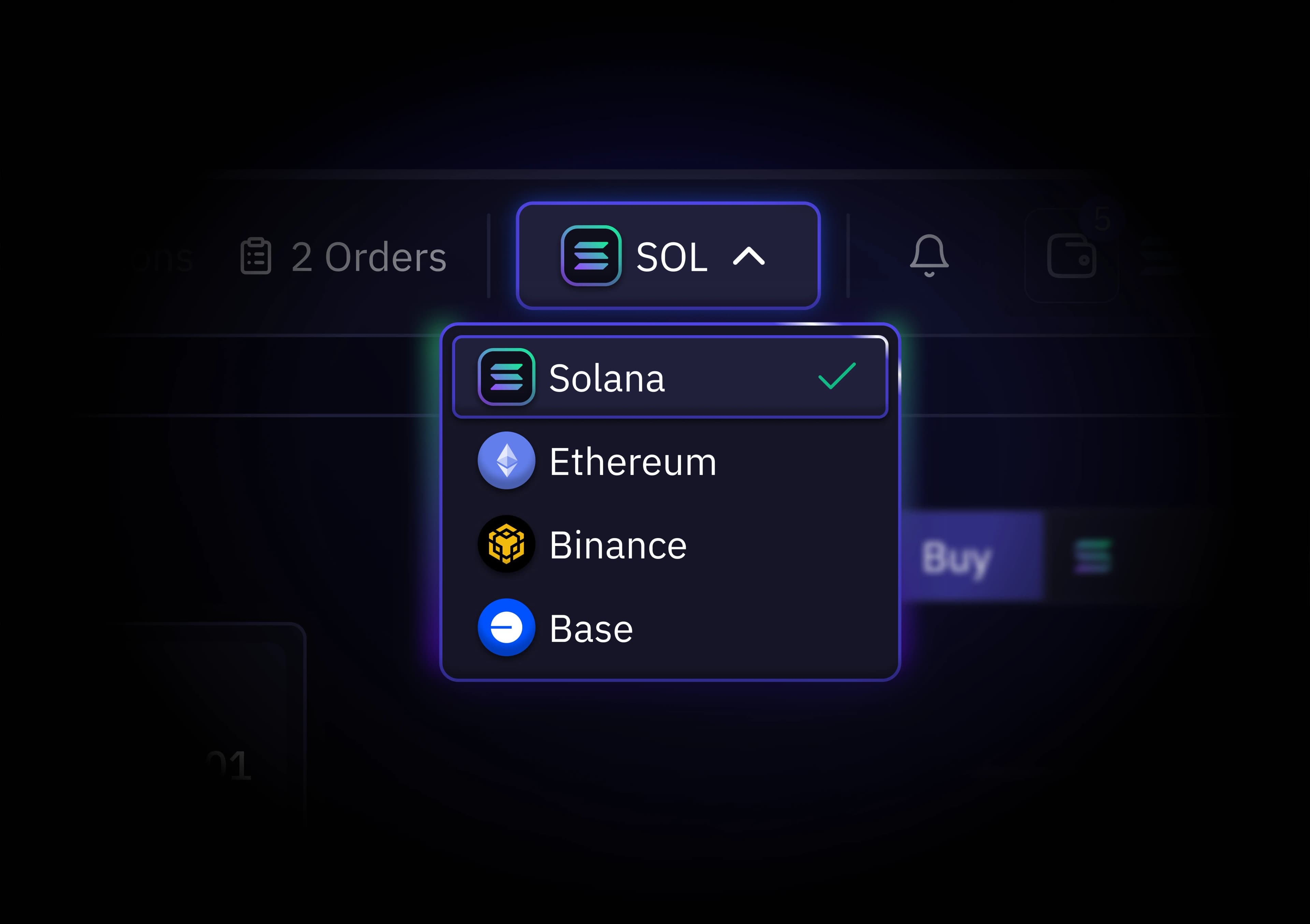Select the Solana option in the network list
Screen dimensions: 1310x924
coord(670,378)
